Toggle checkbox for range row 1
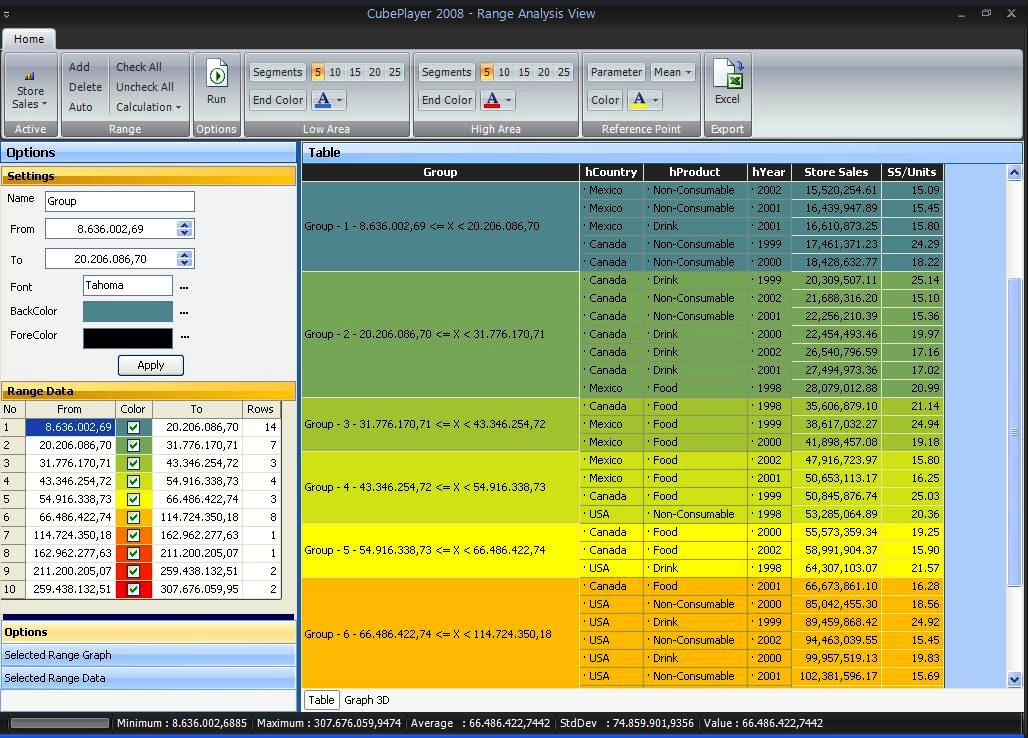1028x738 pixels. (134, 427)
